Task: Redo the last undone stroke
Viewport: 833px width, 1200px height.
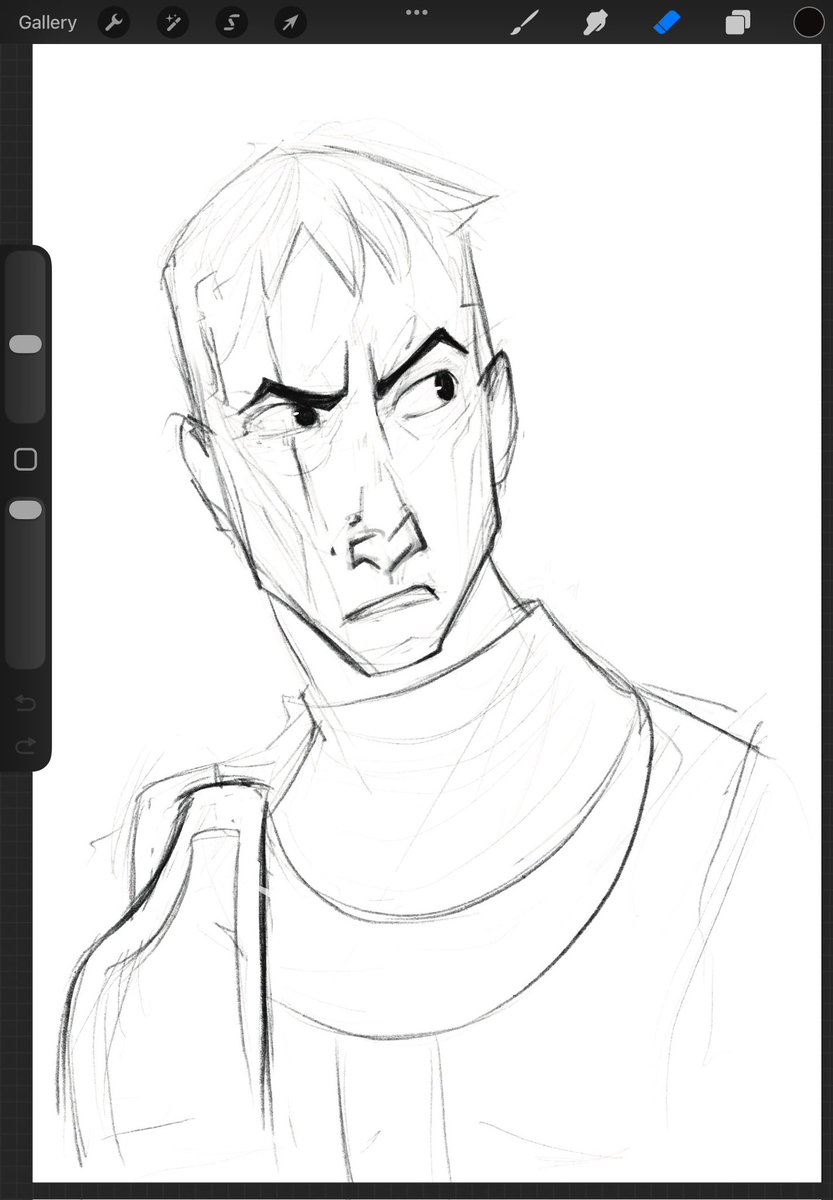Action: [x=25, y=745]
